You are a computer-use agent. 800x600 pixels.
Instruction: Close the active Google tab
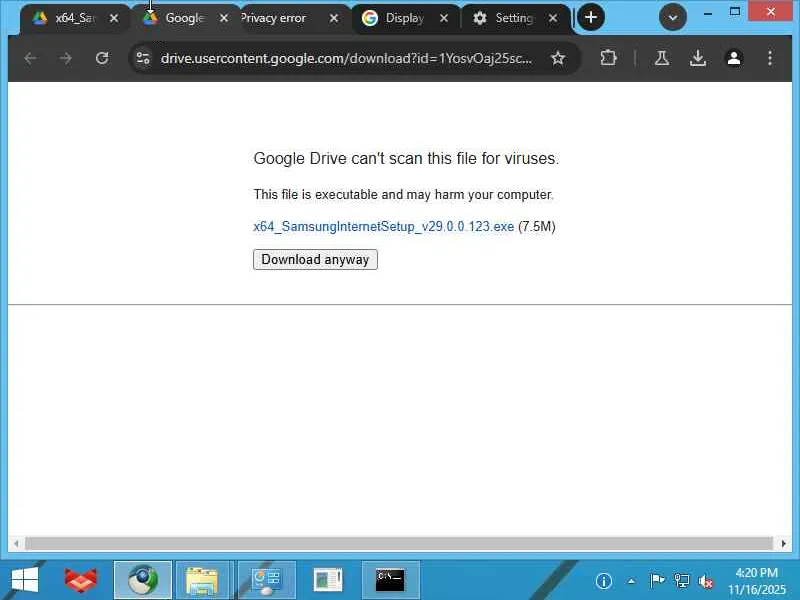pyautogui.click(x=224, y=18)
